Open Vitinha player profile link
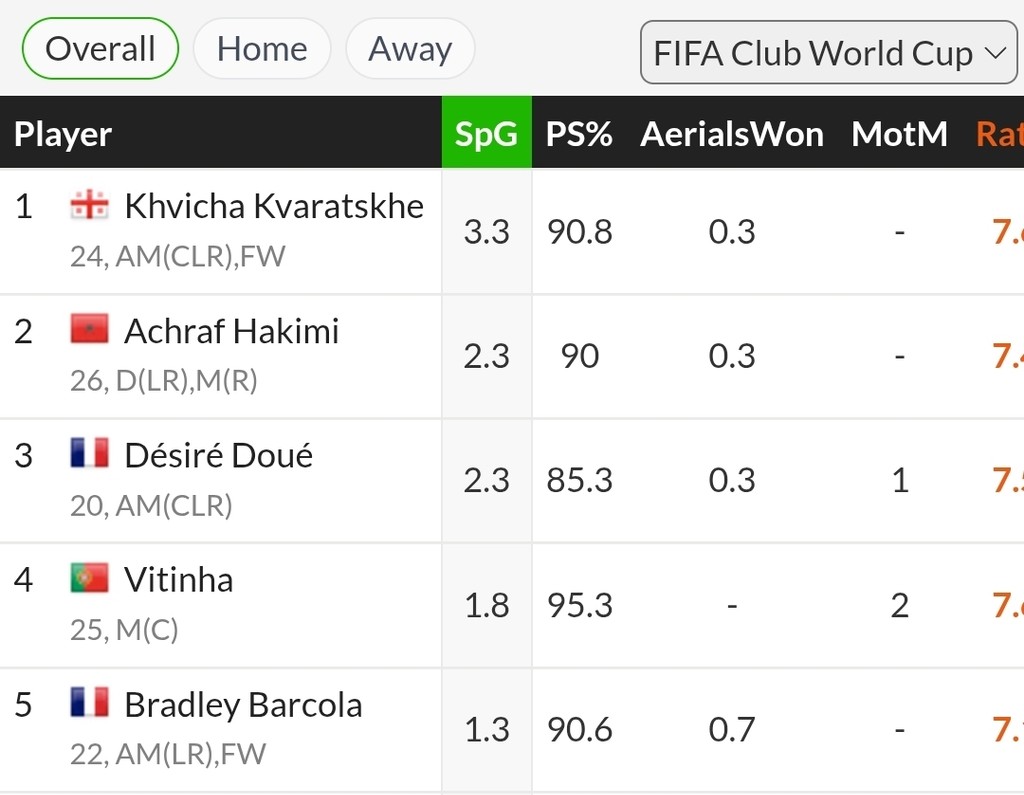 click(178, 579)
